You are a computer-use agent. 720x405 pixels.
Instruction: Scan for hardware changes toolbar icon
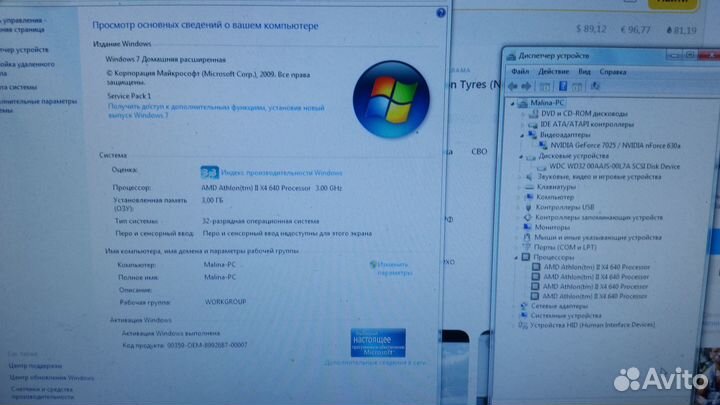[x=595, y=86]
